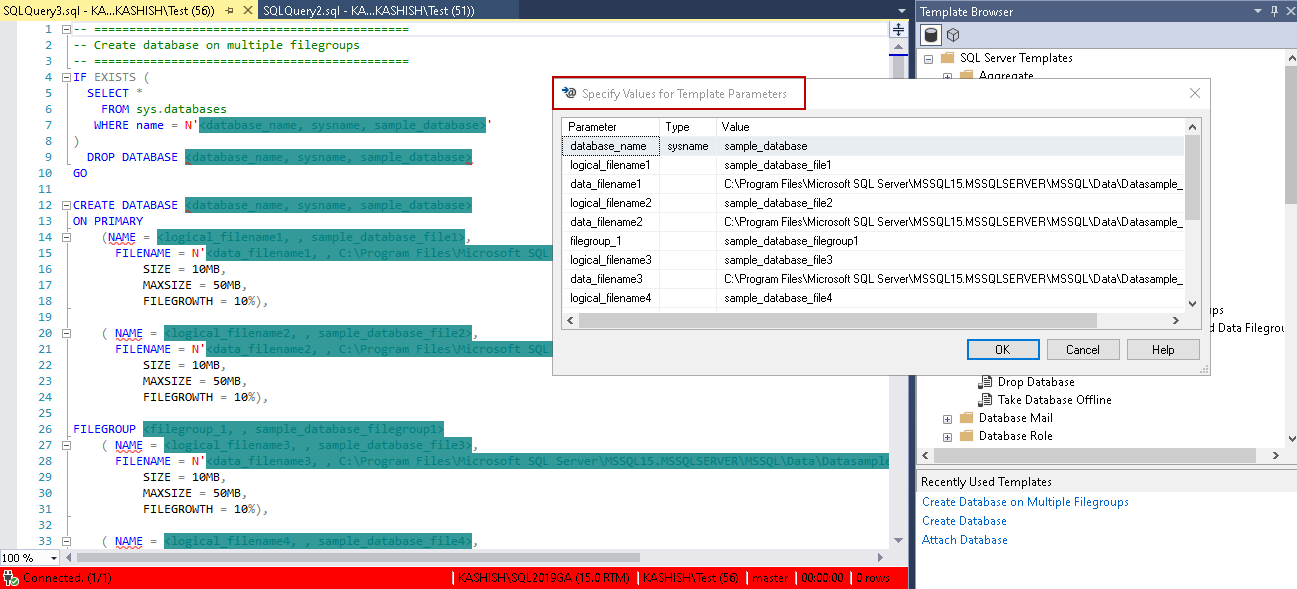Image resolution: width=1297 pixels, height=589 pixels.
Task: Click the parameter grid scroll right arrow
Action: 1177,320
